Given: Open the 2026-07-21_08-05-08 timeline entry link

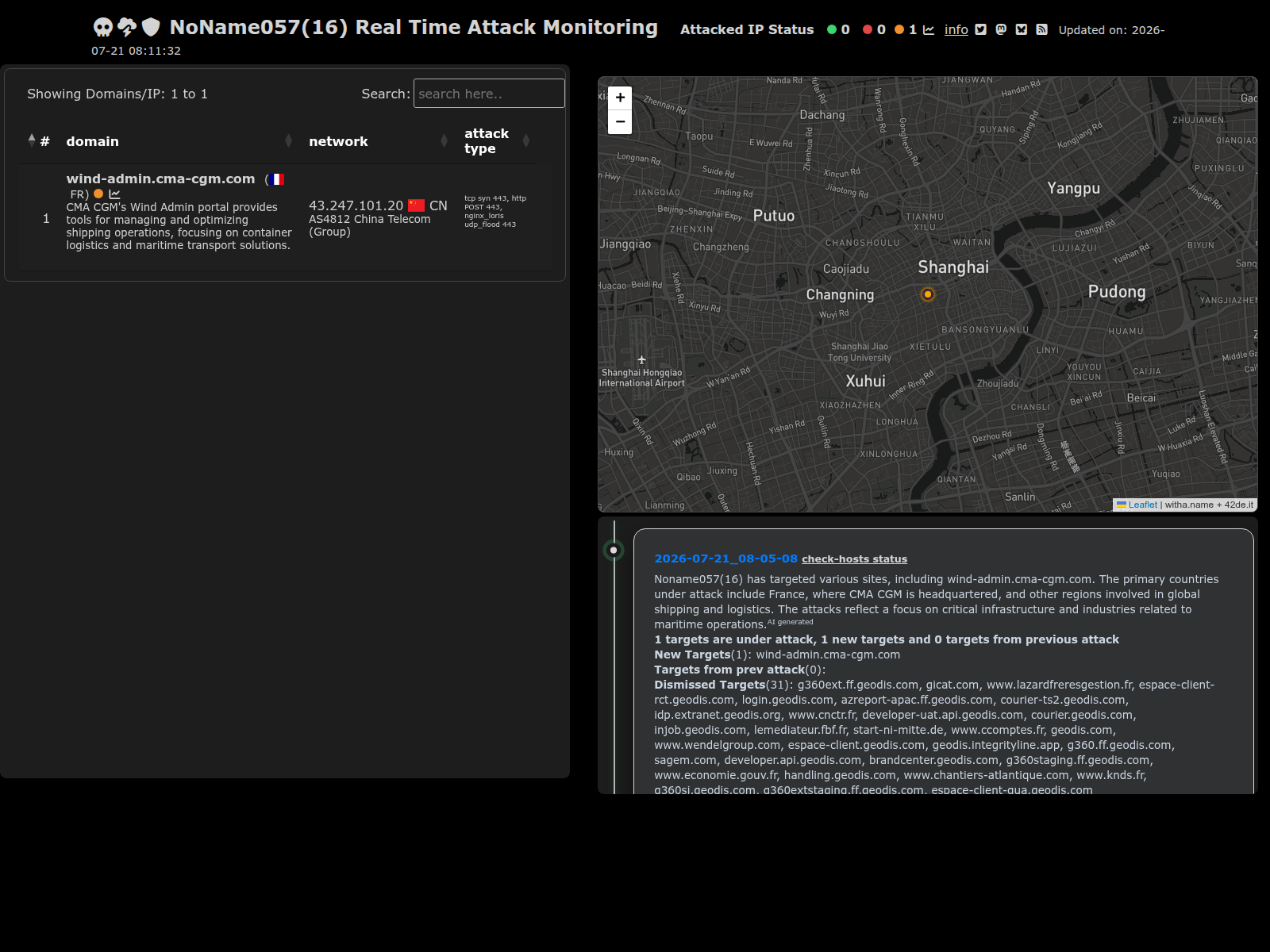Looking at the screenshot, I should [x=725, y=559].
